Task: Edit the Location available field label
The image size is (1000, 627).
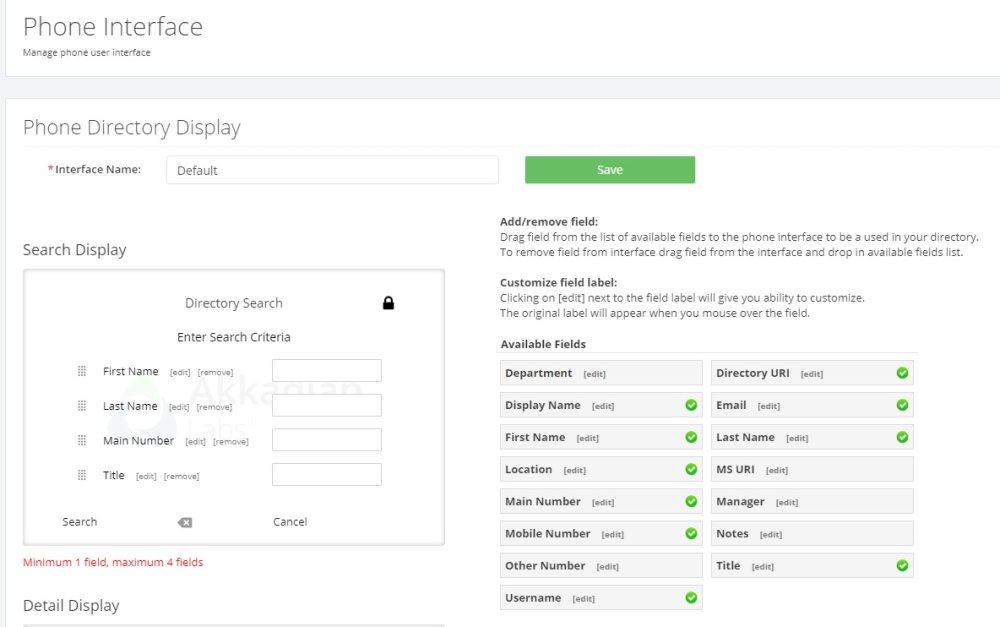Action: tap(575, 471)
